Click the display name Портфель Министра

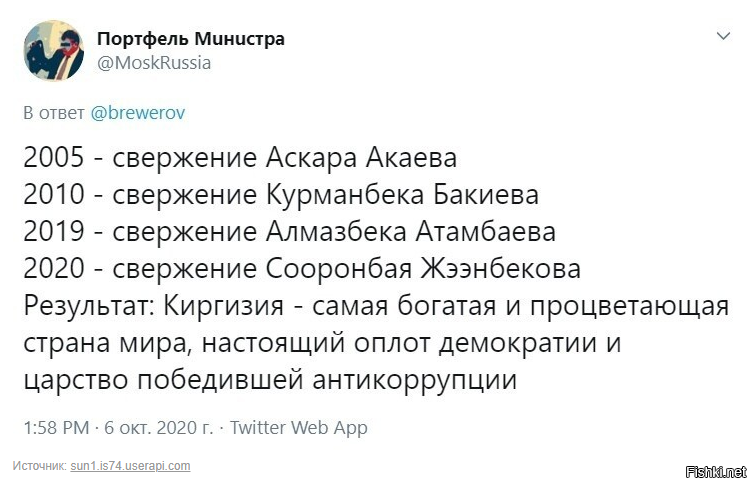coord(191,38)
